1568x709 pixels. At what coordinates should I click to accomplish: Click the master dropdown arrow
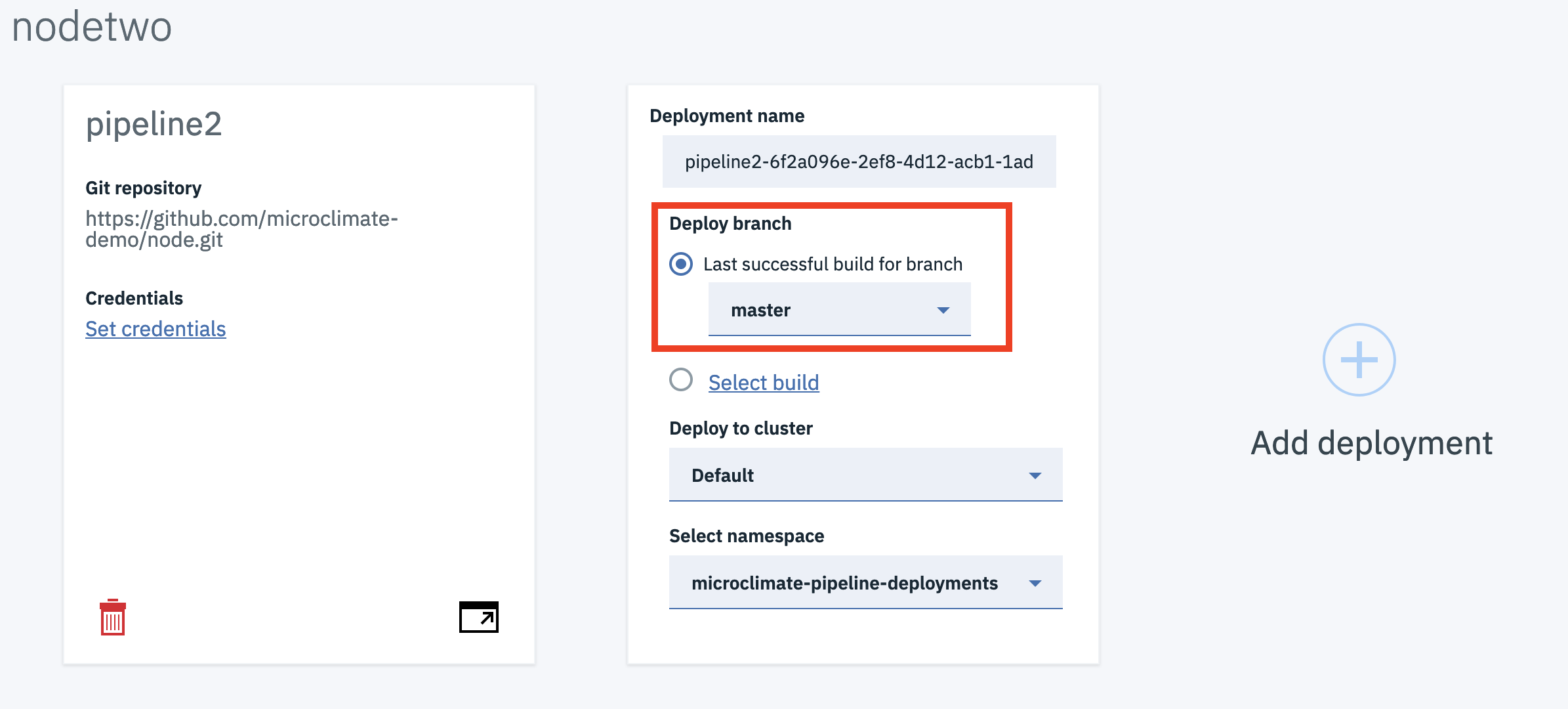coord(943,311)
